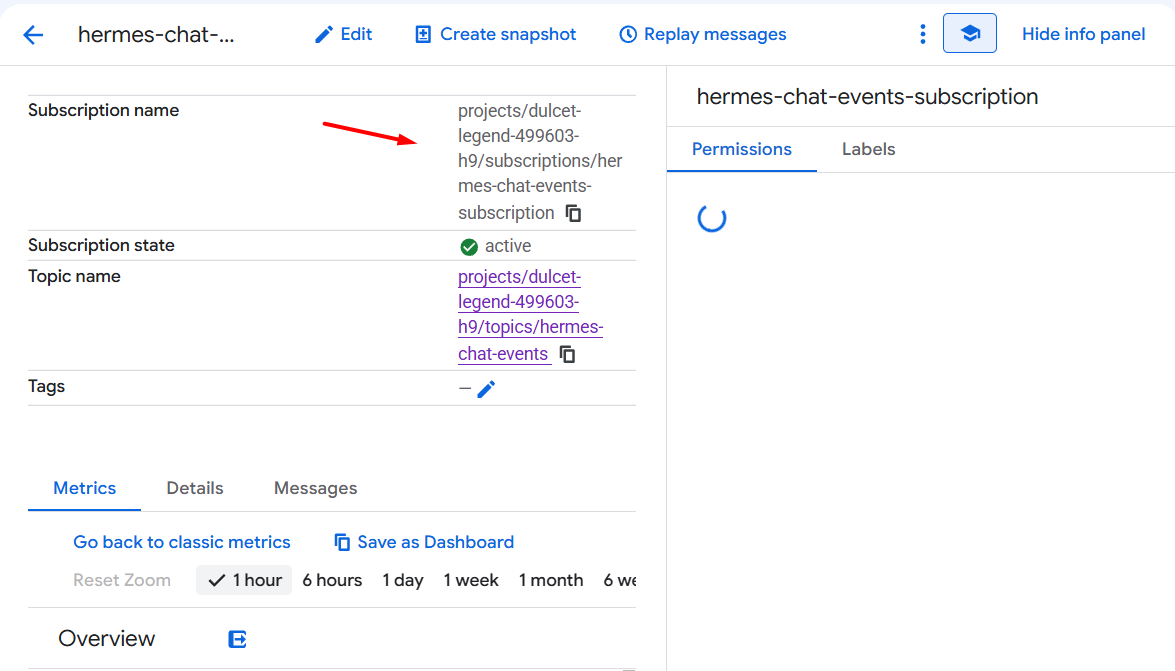This screenshot has width=1175, height=671.
Task: Click the active subscription state text
Action: 508,246
